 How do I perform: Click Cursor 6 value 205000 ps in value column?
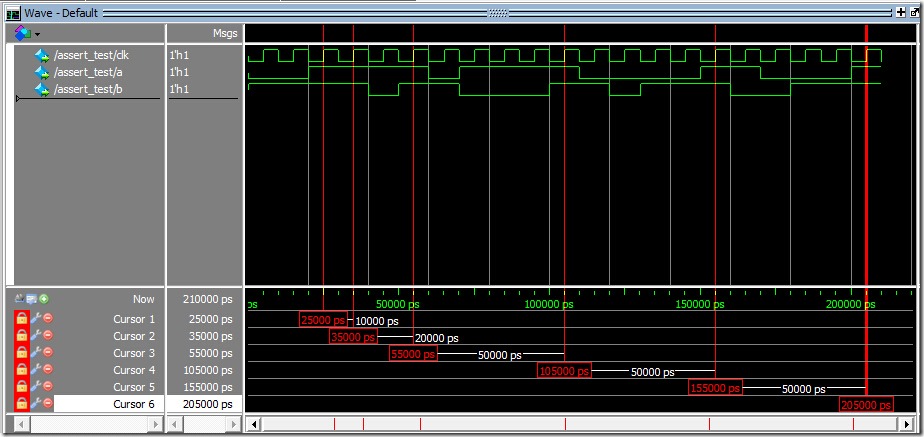coord(207,404)
